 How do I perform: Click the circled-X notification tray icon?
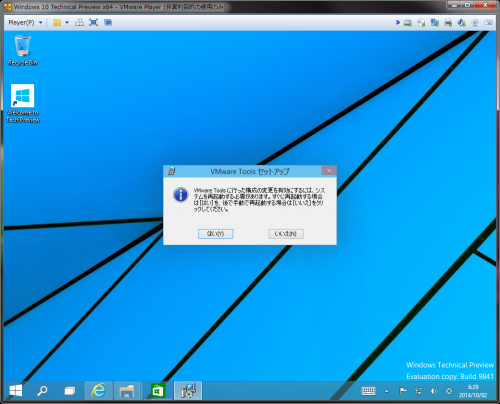[x=449, y=391]
